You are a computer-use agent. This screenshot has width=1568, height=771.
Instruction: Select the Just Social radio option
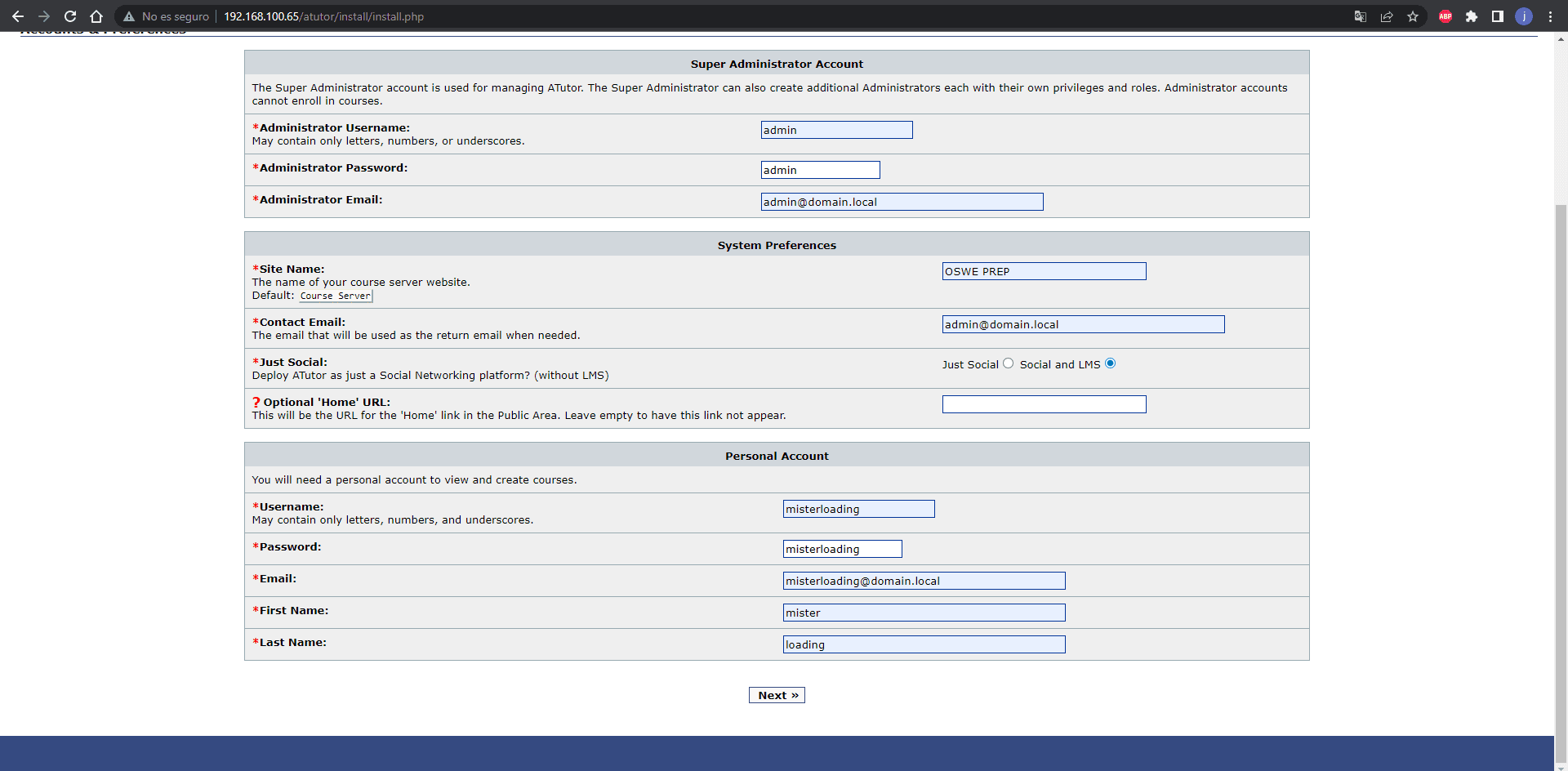tap(1009, 363)
